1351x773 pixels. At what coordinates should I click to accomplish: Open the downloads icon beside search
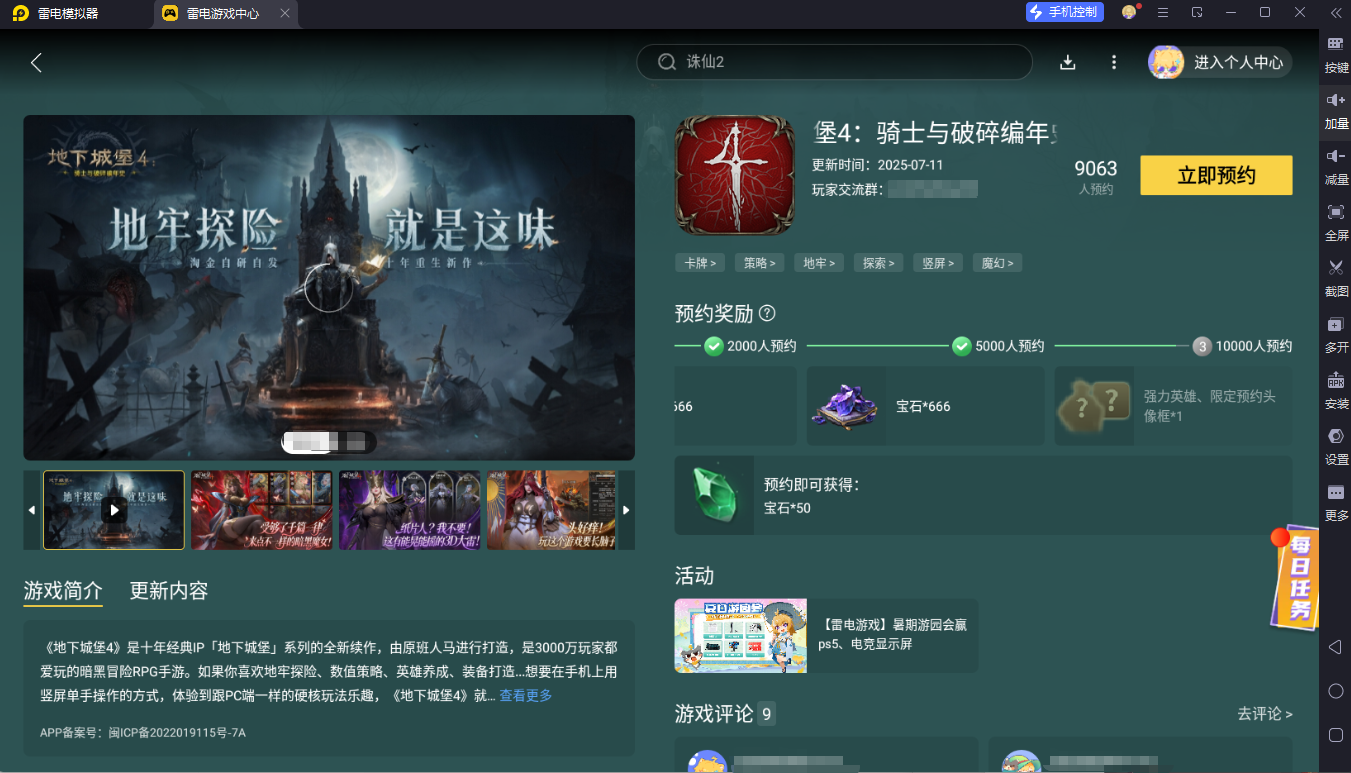click(x=1068, y=62)
